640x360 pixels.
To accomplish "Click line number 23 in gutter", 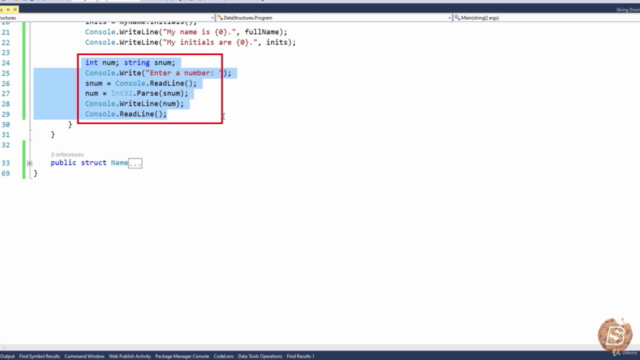I will click(x=6, y=53).
